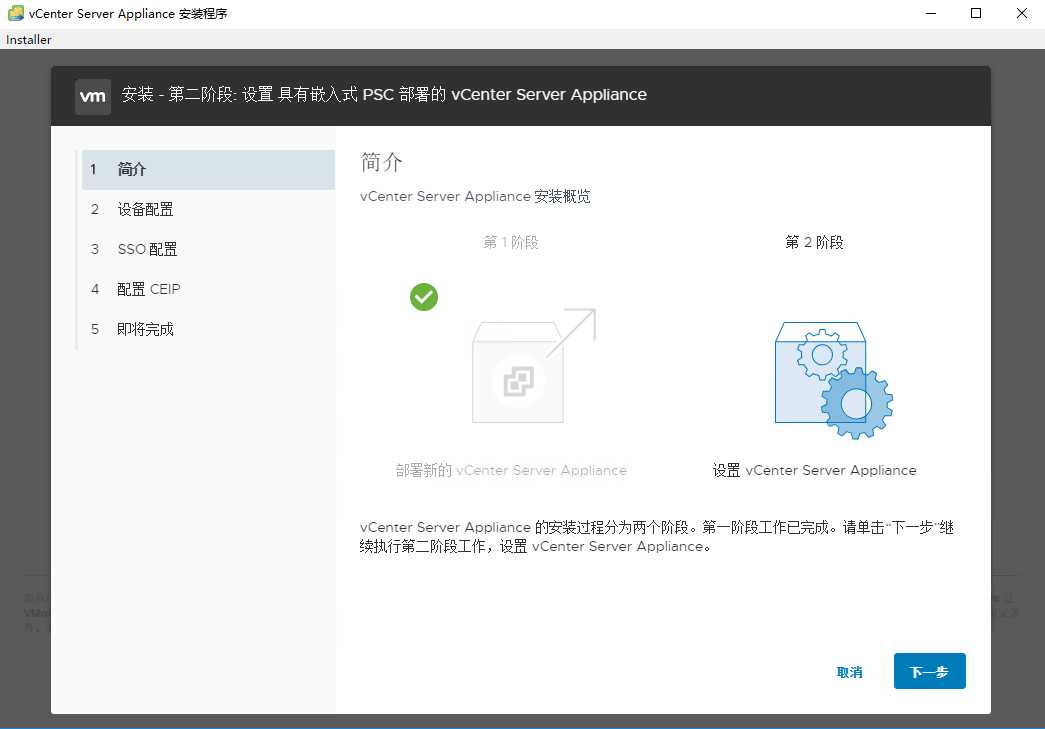The width and height of the screenshot is (1045, 729).
Task: Click the small cube inside the deployment box
Action: [x=517, y=381]
